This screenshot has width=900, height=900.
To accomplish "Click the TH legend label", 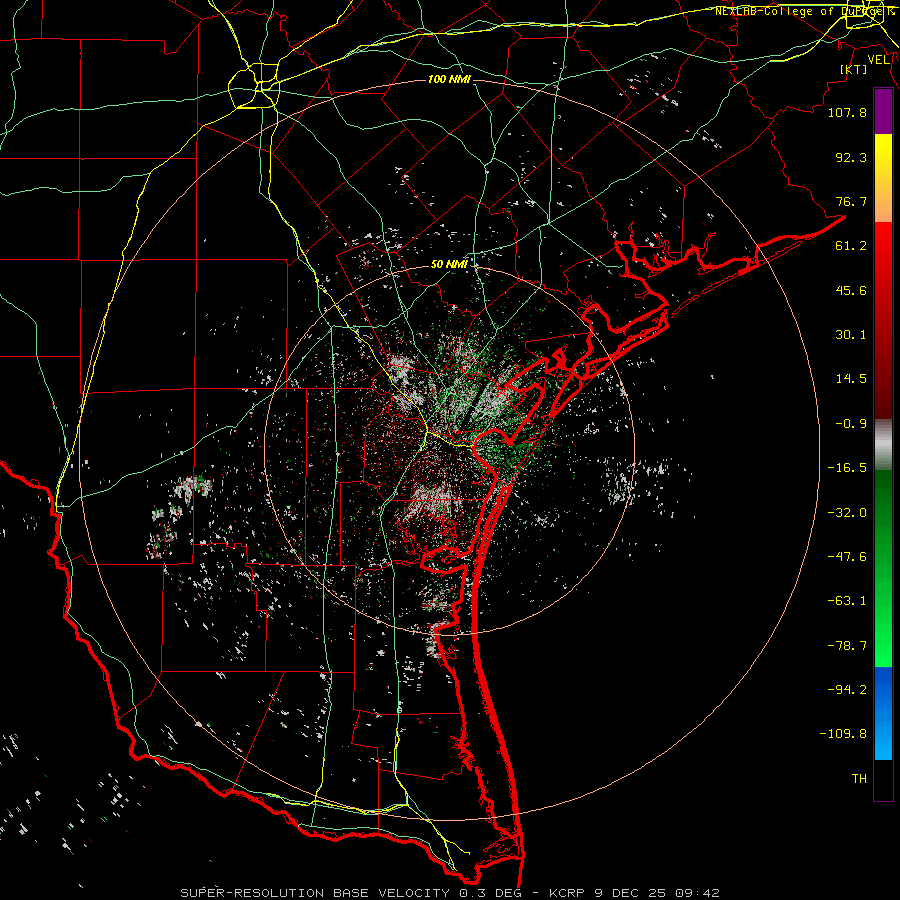I will [859, 779].
